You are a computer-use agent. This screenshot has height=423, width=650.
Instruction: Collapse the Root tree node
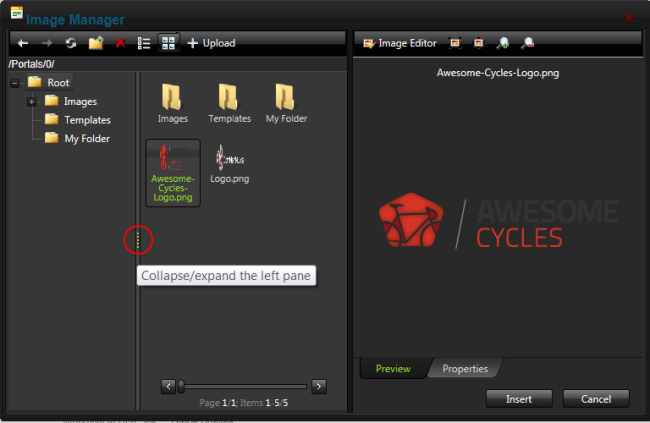click(15, 83)
